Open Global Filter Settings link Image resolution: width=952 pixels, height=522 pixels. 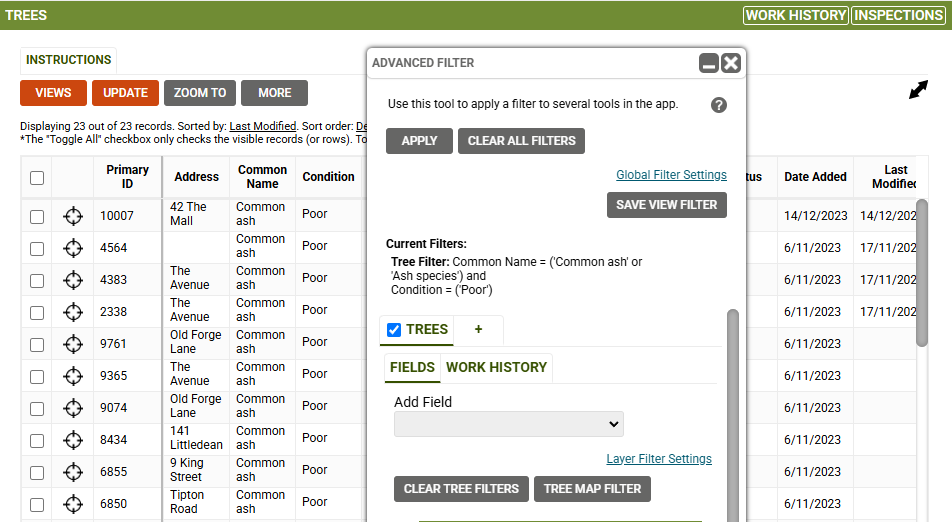(x=672, y=175)
